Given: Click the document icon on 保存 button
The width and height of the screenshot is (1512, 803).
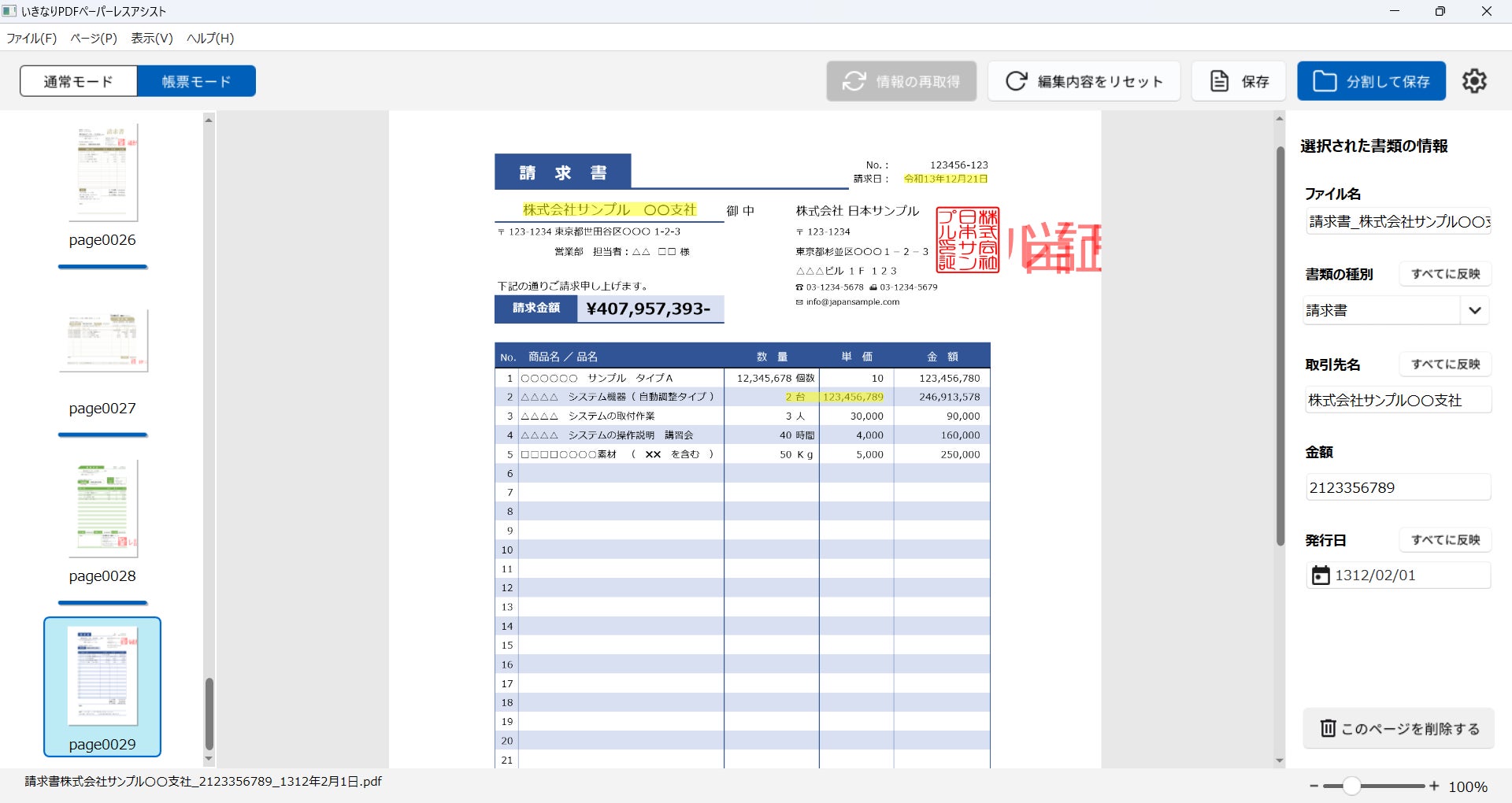Looking at the screenshot, I should point(1219,81).
